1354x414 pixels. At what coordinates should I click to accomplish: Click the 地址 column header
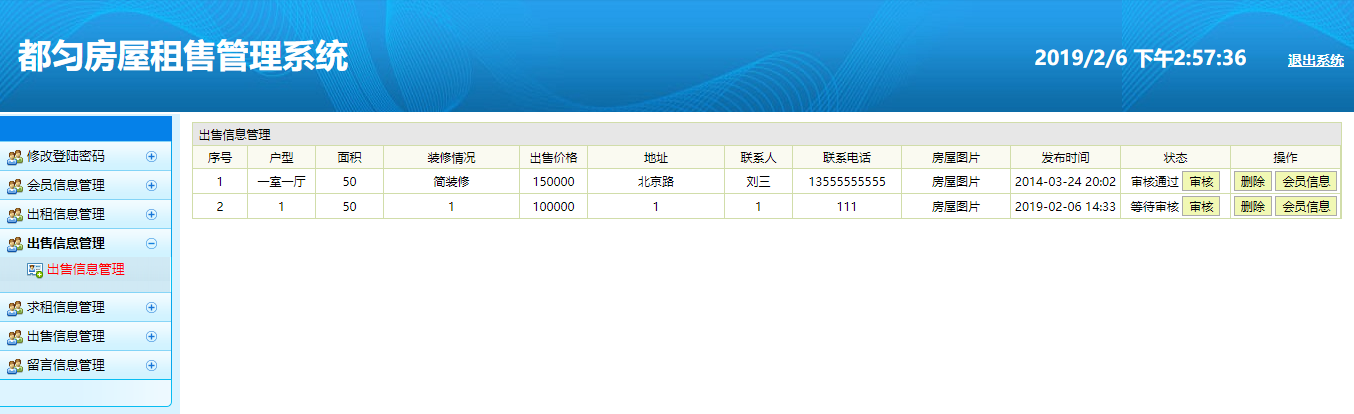[656, 158]
